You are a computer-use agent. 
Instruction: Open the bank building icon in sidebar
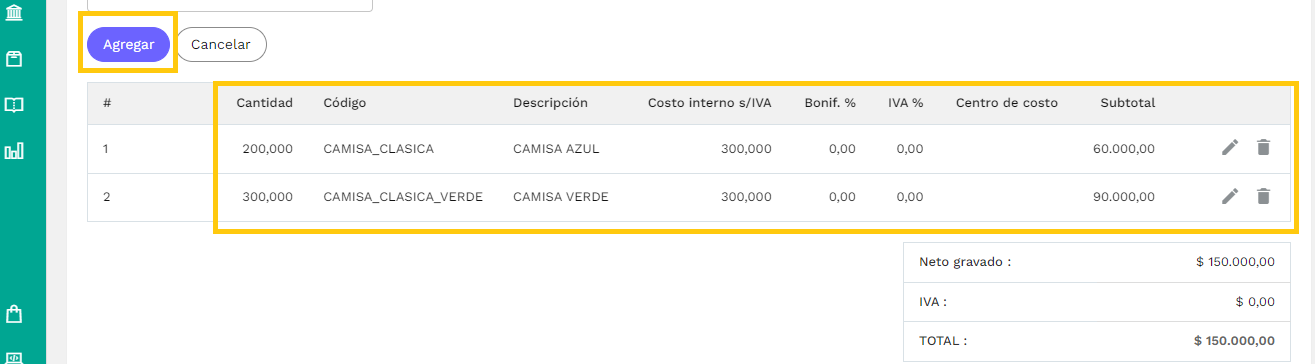point(14,12)
